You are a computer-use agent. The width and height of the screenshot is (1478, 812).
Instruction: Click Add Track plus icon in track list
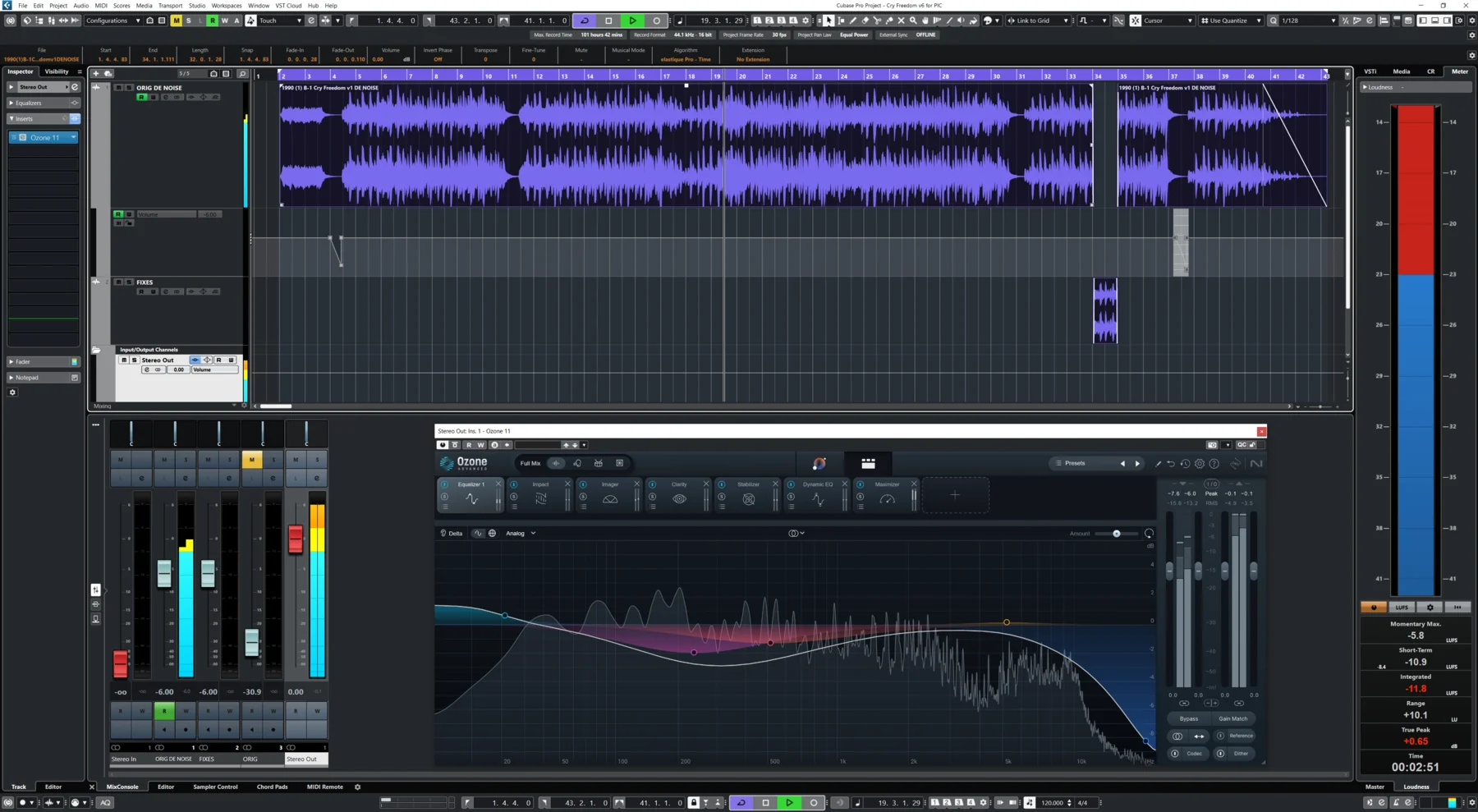[x=96, y=74]
